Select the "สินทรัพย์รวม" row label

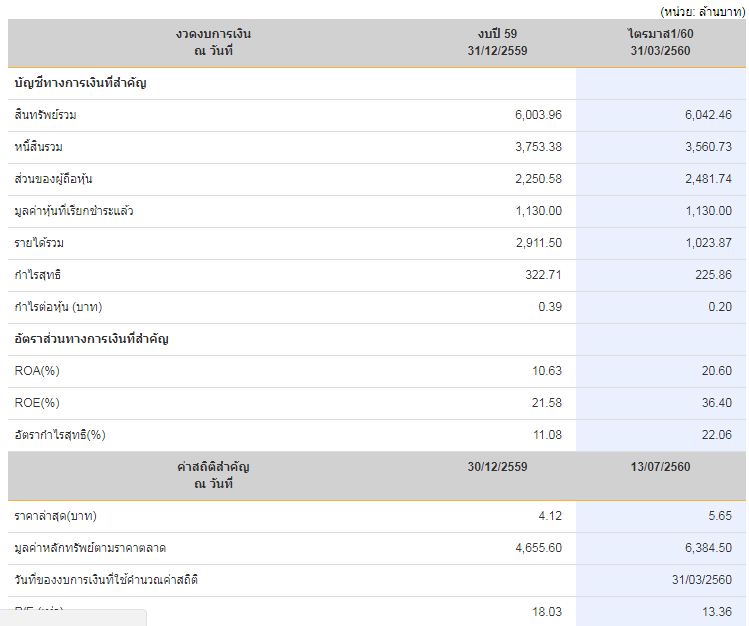pos(45,115)
